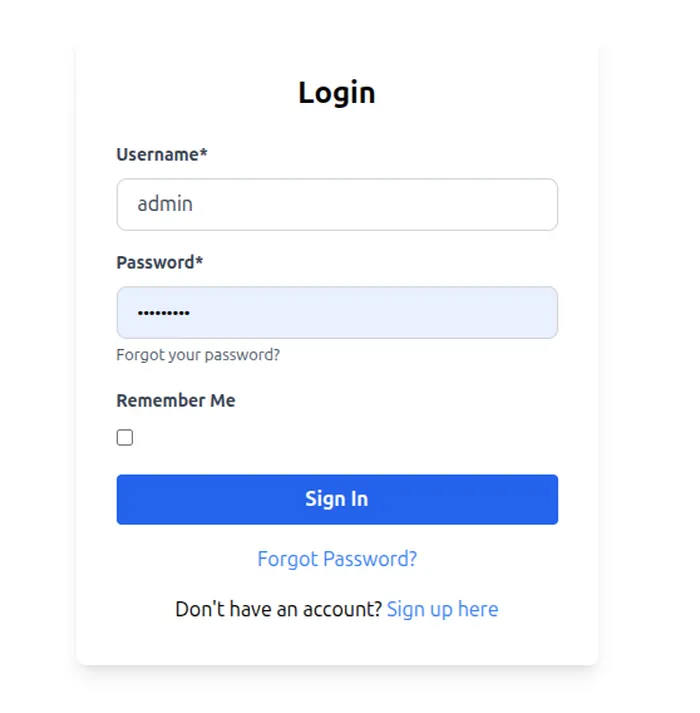Tick the Remember Me checkbox
The height and width of the screenshot is (713, 700).
pos(125,438)
